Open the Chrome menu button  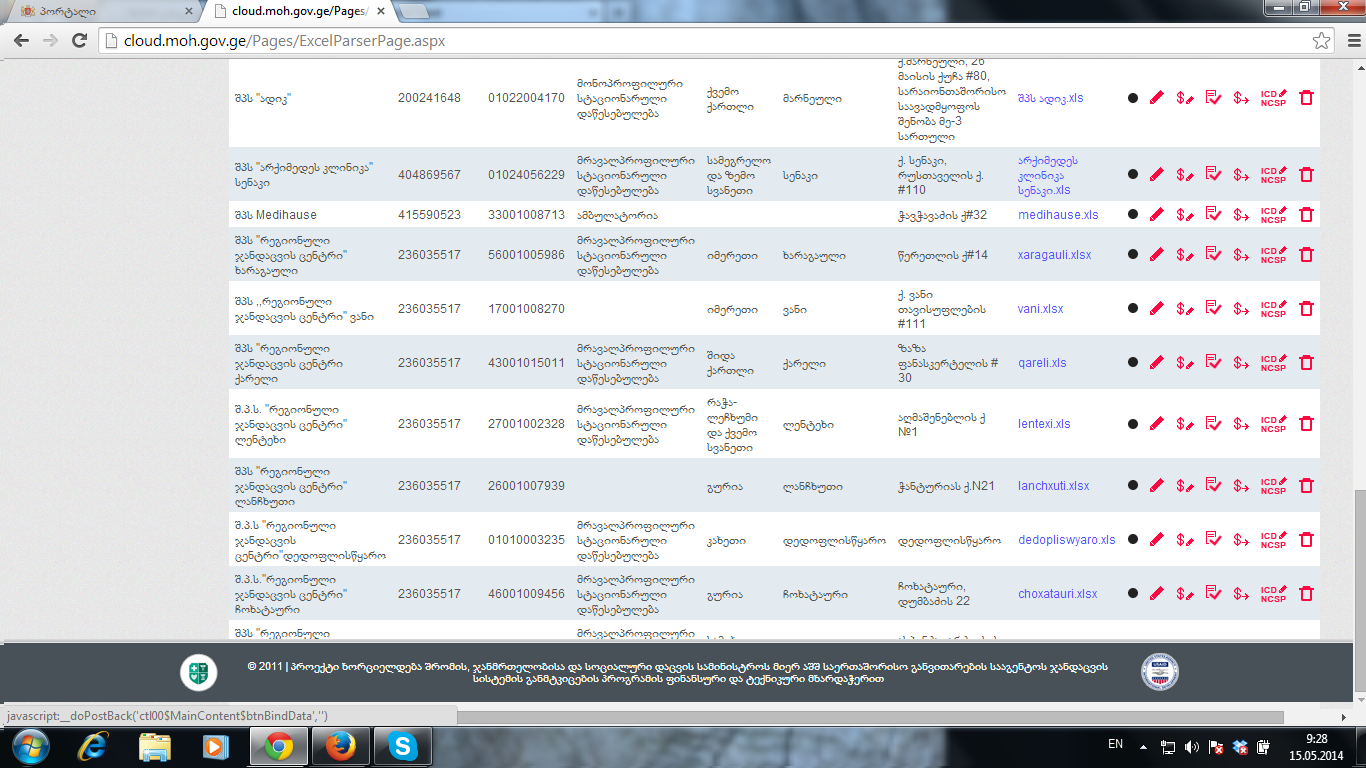(x=1350, y=41)
